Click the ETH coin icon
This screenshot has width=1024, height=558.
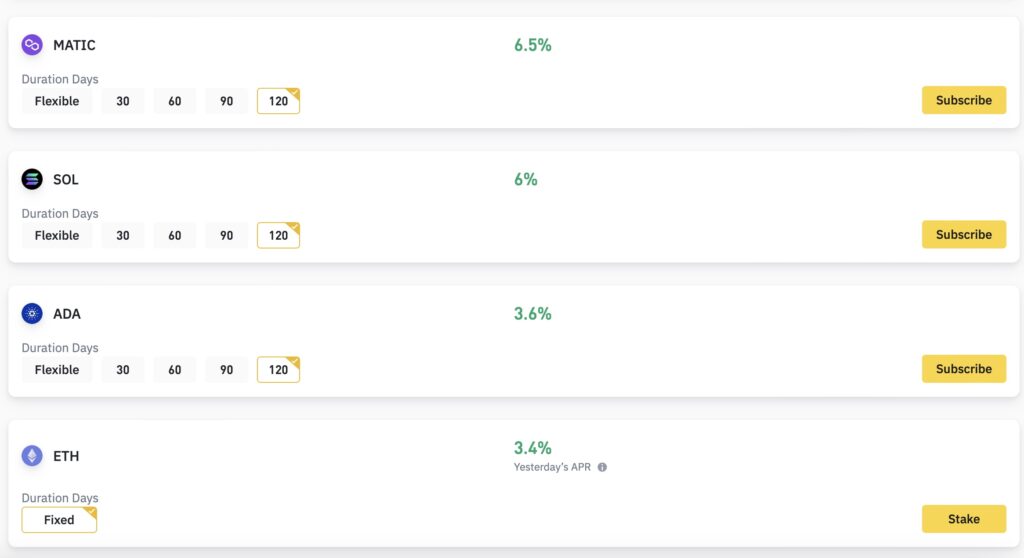32,455
